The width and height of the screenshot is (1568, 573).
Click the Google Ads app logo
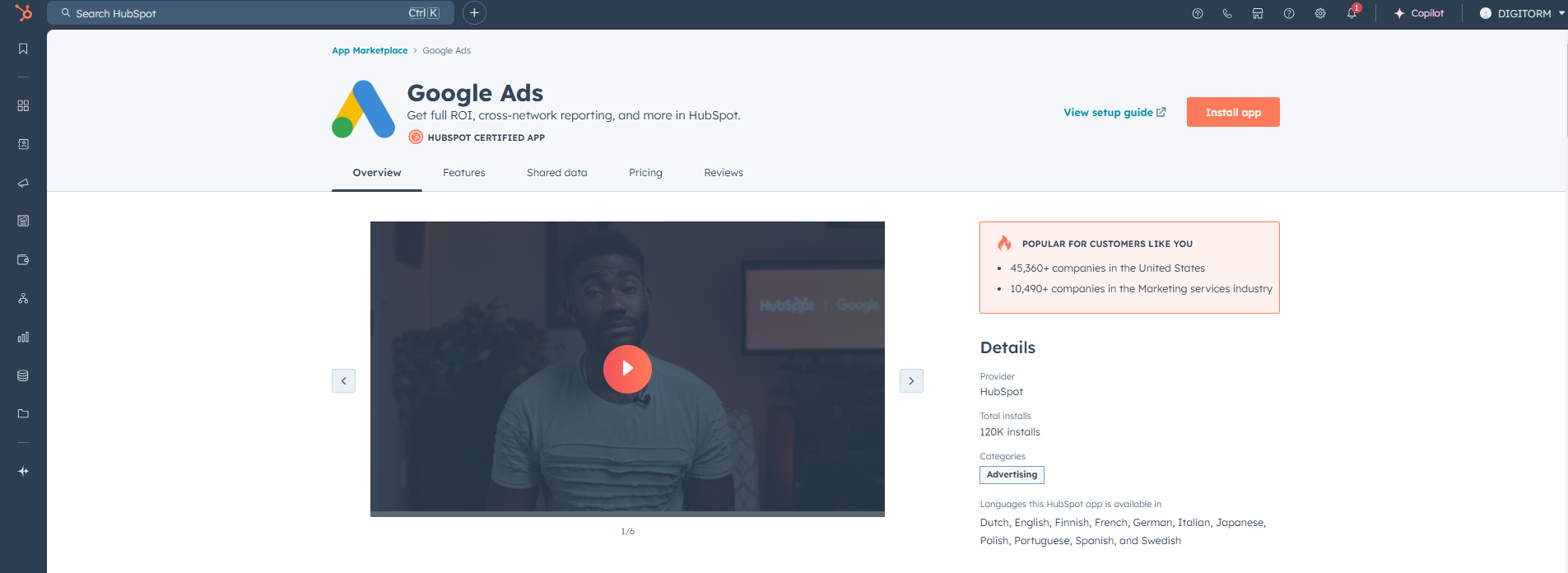point(363,109)
